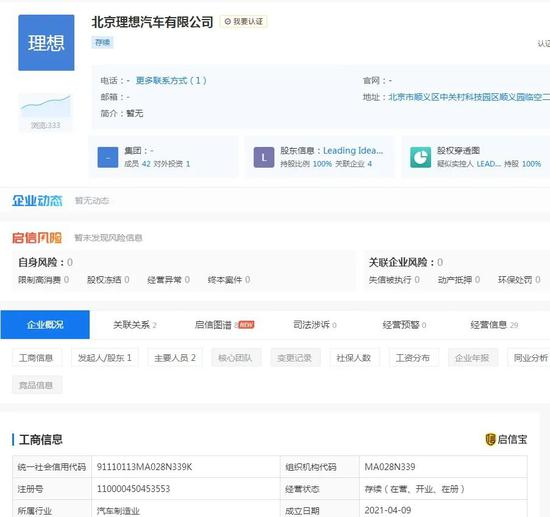Click the 企业动态 section heading

[x=37, y=201]
